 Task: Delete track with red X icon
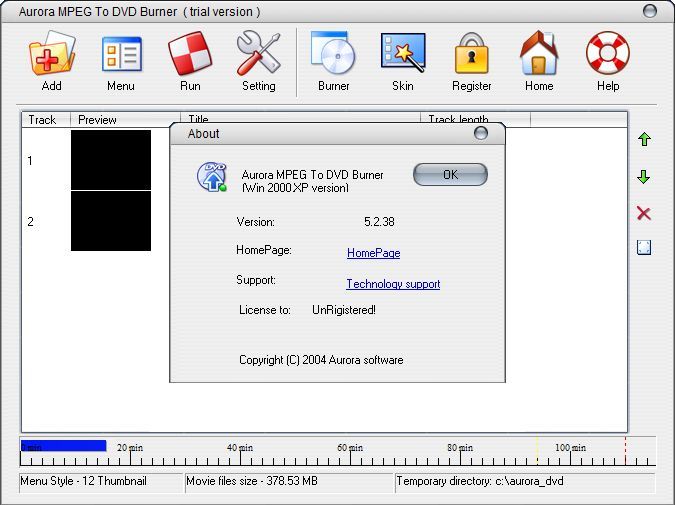point(644,214)
